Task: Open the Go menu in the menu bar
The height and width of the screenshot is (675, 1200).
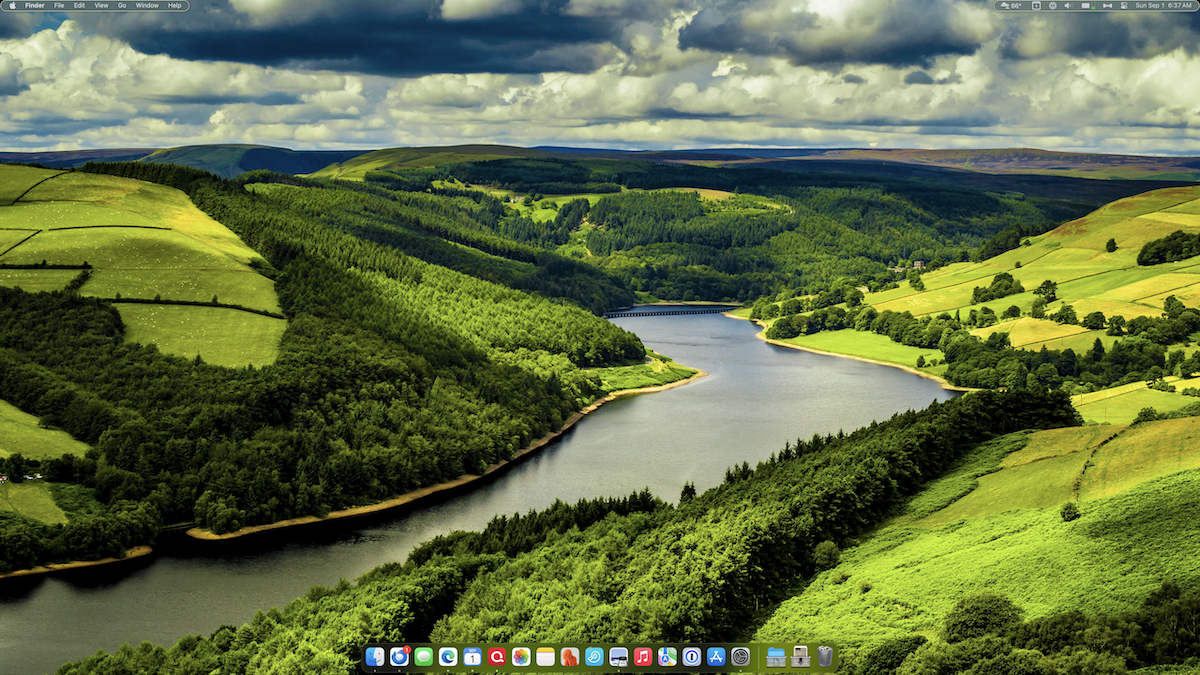Action: (120, 6)
